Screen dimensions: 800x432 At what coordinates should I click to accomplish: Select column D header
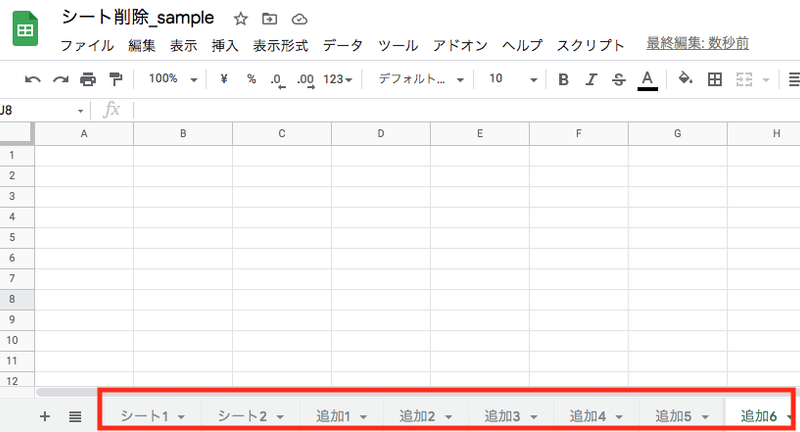coord(381,134)
